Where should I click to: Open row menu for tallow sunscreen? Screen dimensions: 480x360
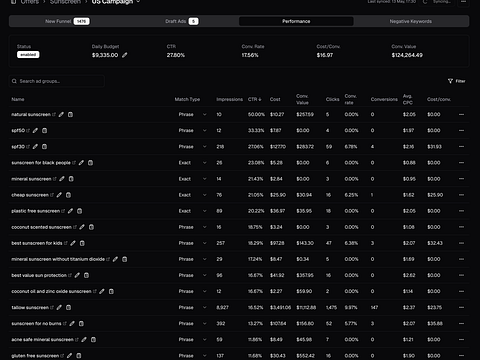461,307
